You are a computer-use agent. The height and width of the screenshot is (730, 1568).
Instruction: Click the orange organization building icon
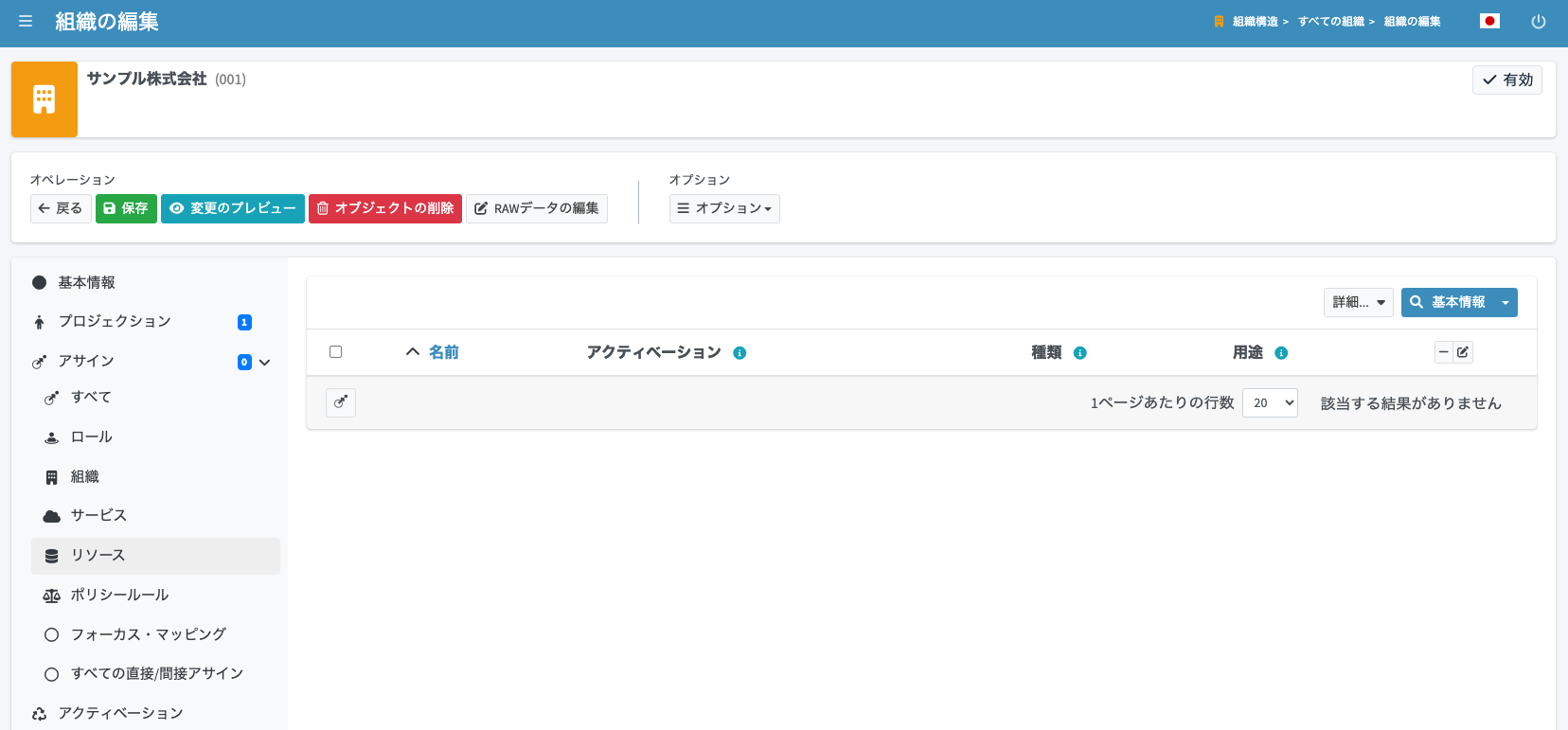(45, 99)
